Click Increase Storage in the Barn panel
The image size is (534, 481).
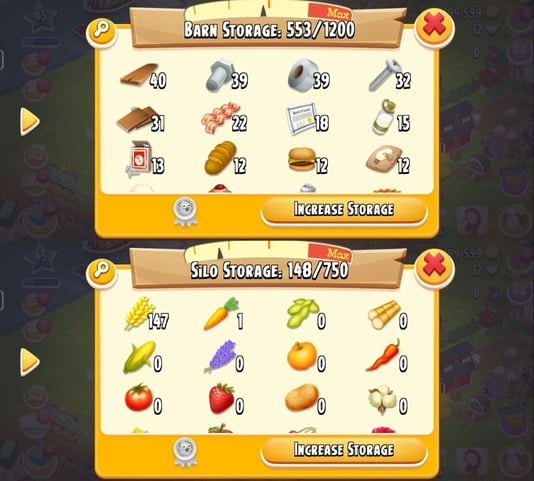[x=344, y=210]
